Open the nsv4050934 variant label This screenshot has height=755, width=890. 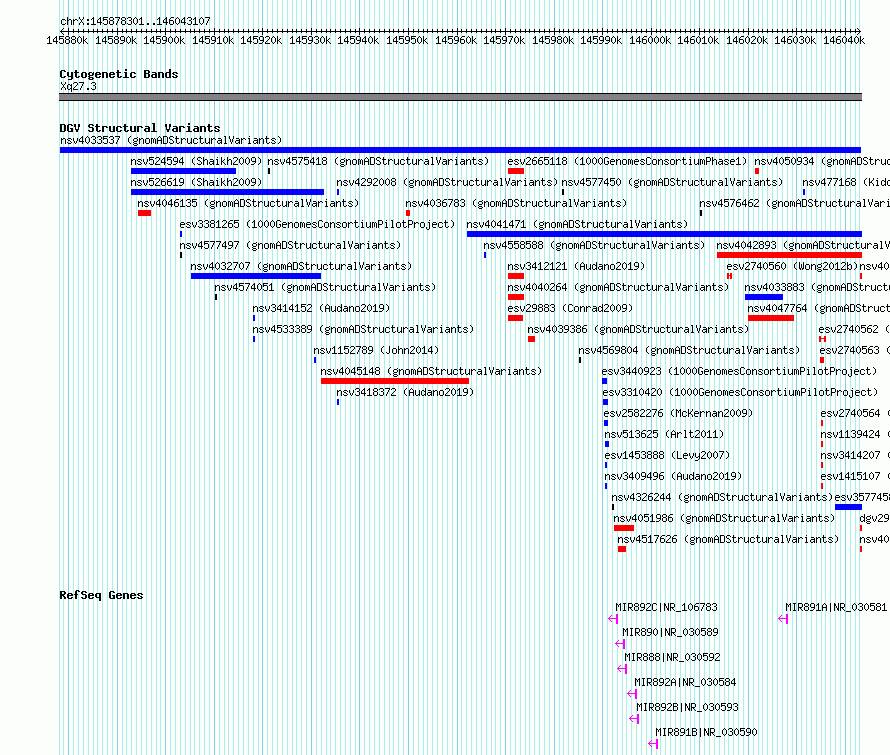coord(822,161)
